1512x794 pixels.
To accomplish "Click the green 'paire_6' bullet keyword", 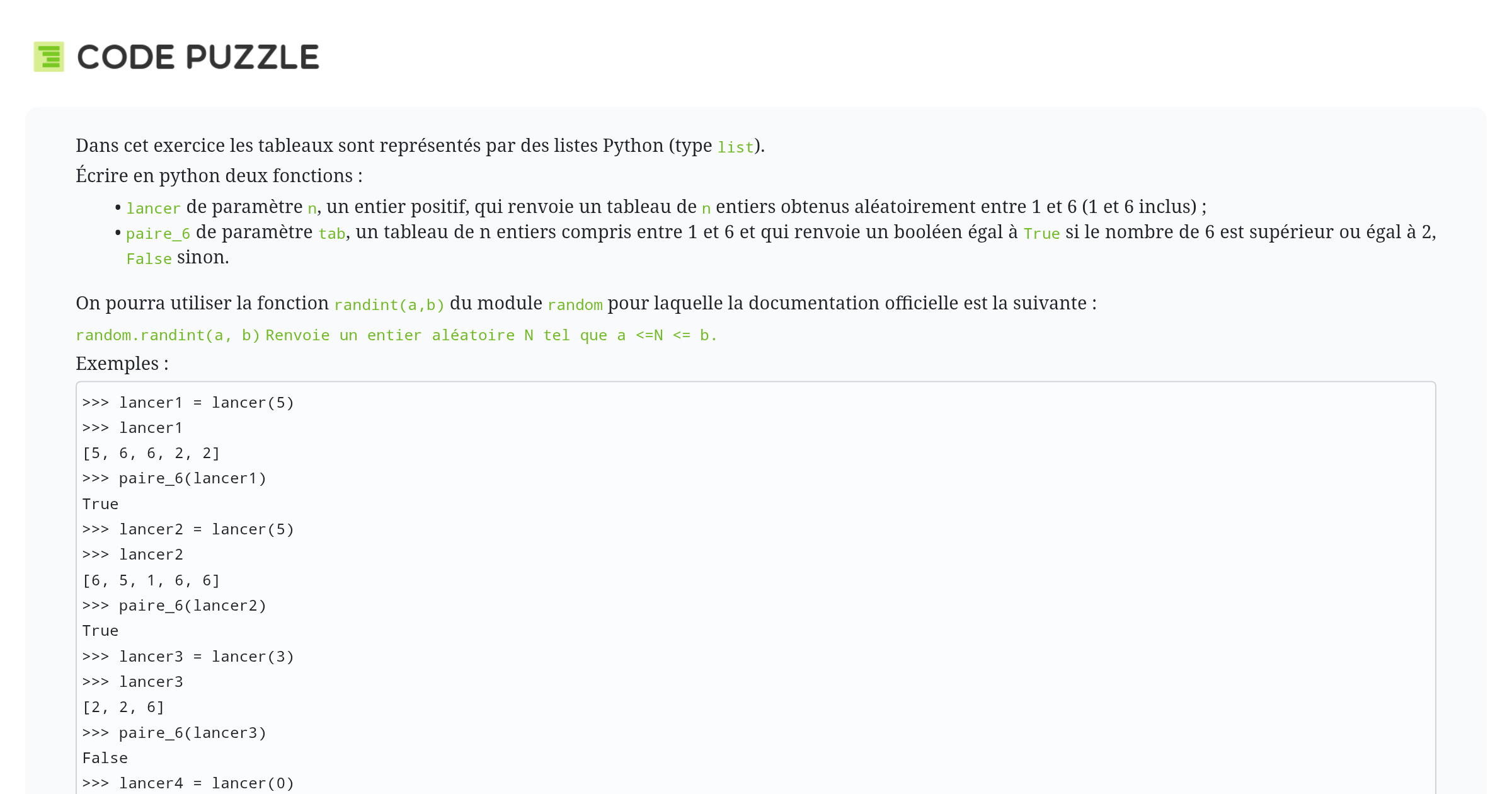I will coord(157,233).
